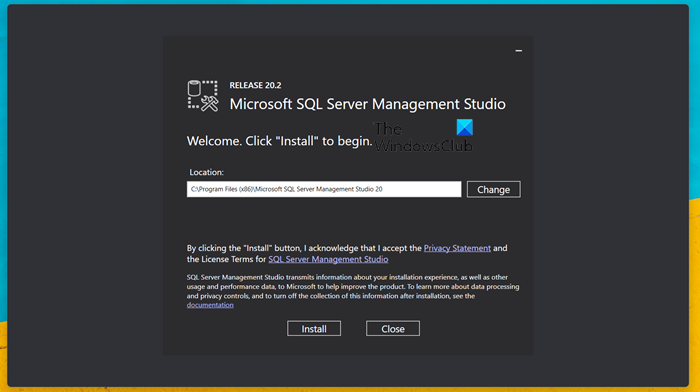This screenshot has width=700, height=392.
Task: Click the TheWindowsClub watermark text
Action: tap(423, 137)
